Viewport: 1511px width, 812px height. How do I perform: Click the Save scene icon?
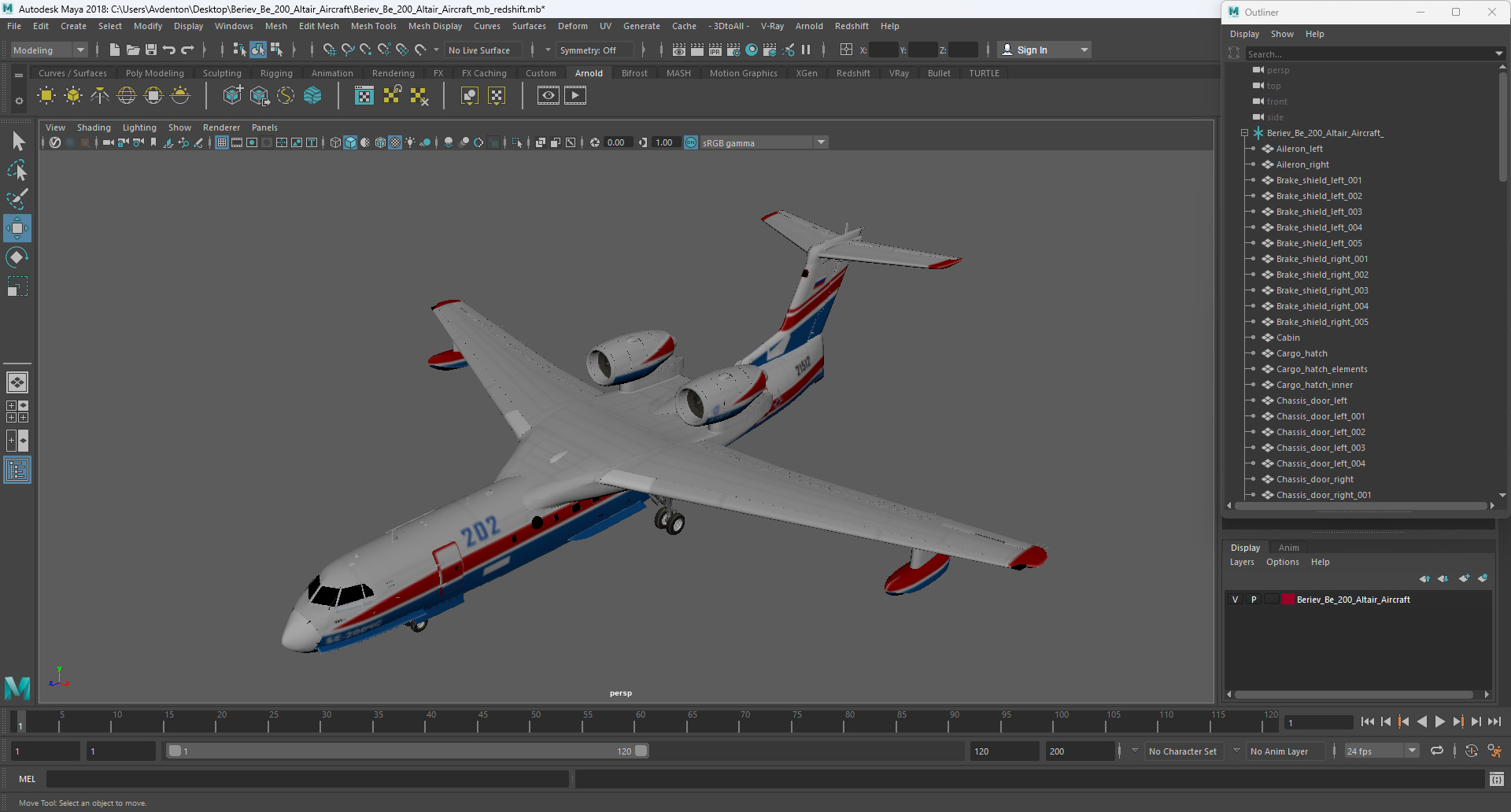tap(151, 50)
